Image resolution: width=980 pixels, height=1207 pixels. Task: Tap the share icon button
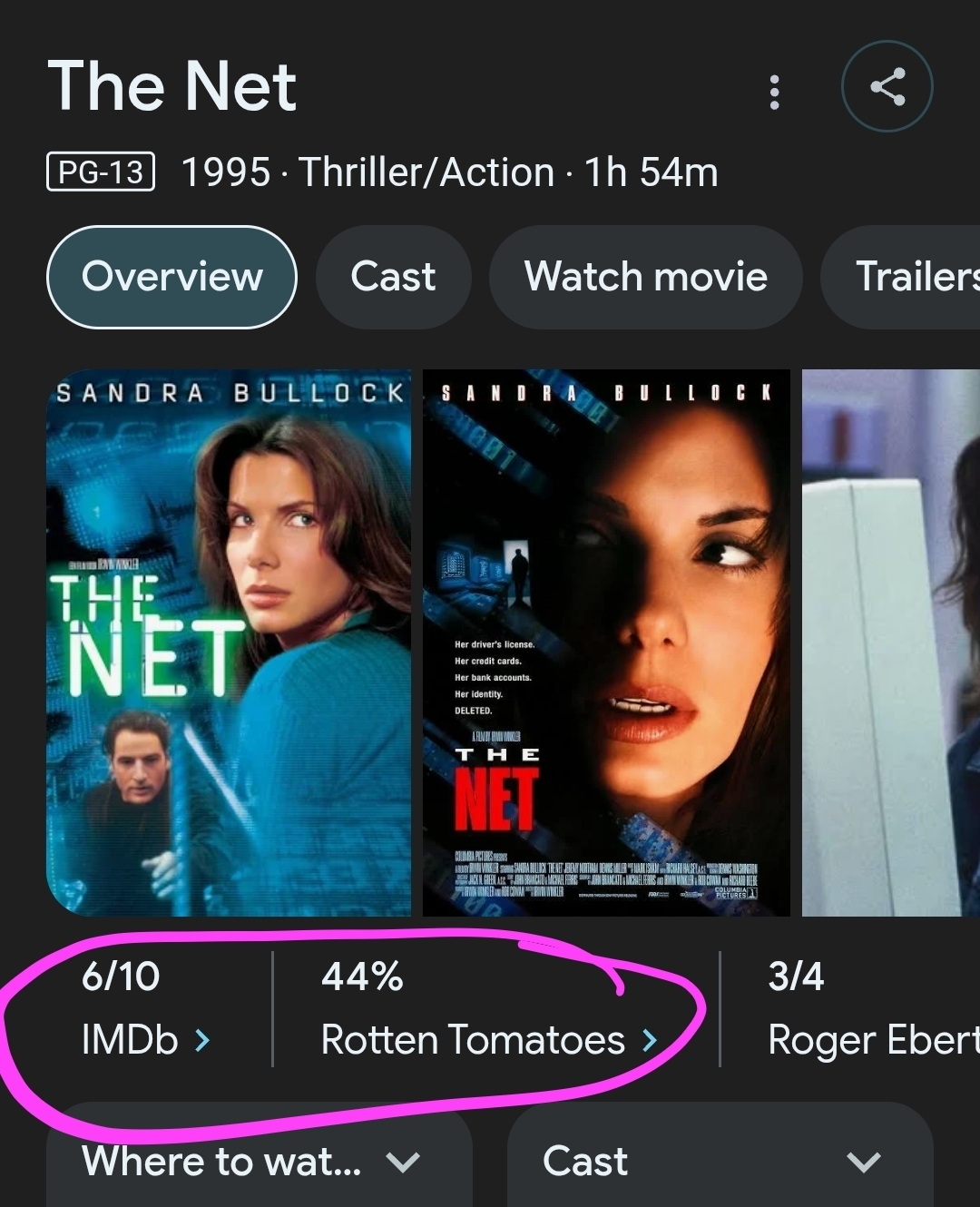click(887, 87)
